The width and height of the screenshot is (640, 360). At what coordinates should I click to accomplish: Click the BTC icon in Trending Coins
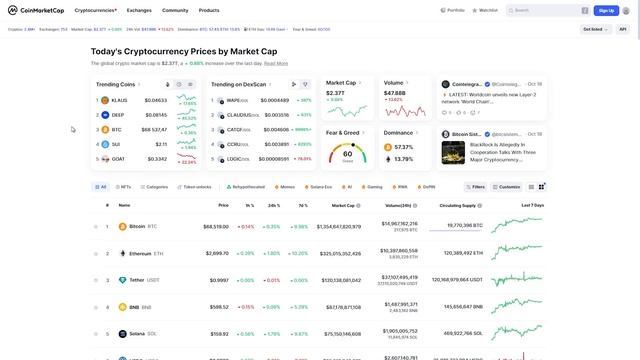coord(105,129)
